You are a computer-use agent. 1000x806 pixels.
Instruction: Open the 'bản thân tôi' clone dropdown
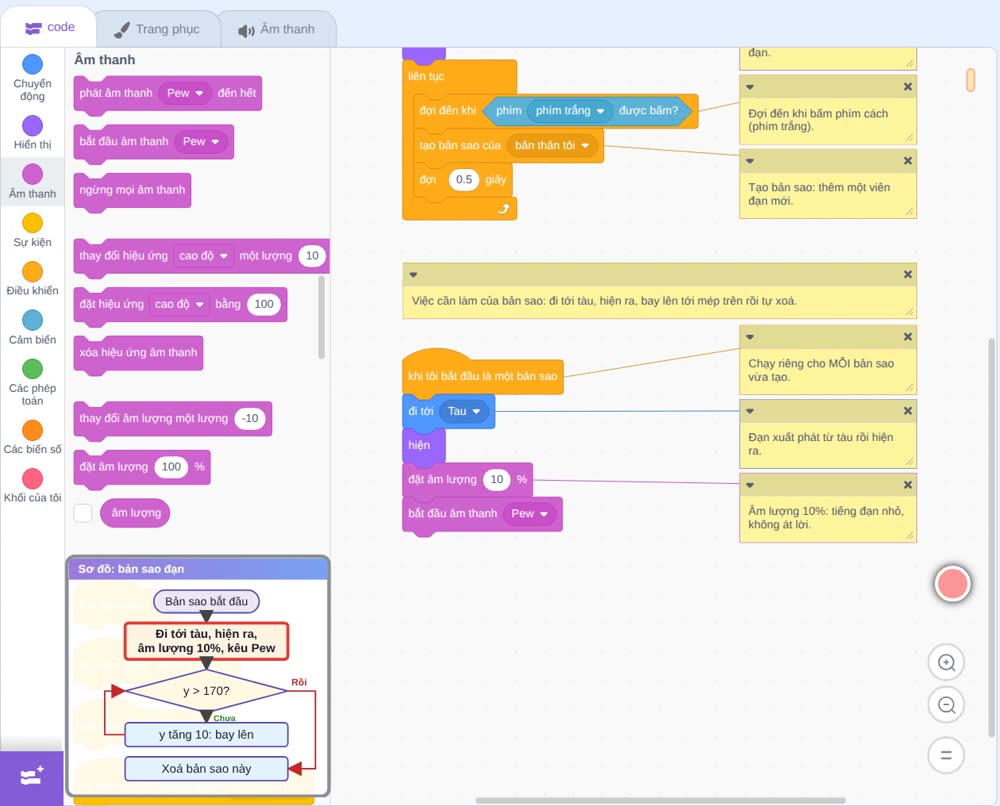tap(552, 145)
